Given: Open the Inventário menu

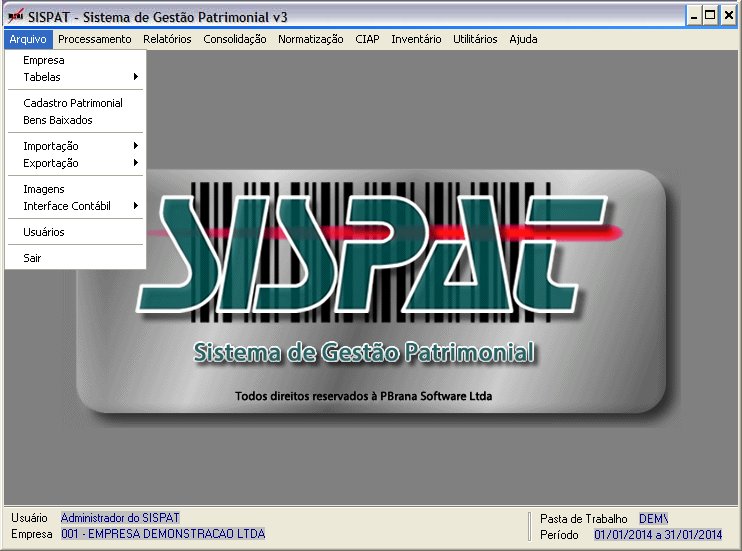Looking at the screenshot, I should click(416, 39).
